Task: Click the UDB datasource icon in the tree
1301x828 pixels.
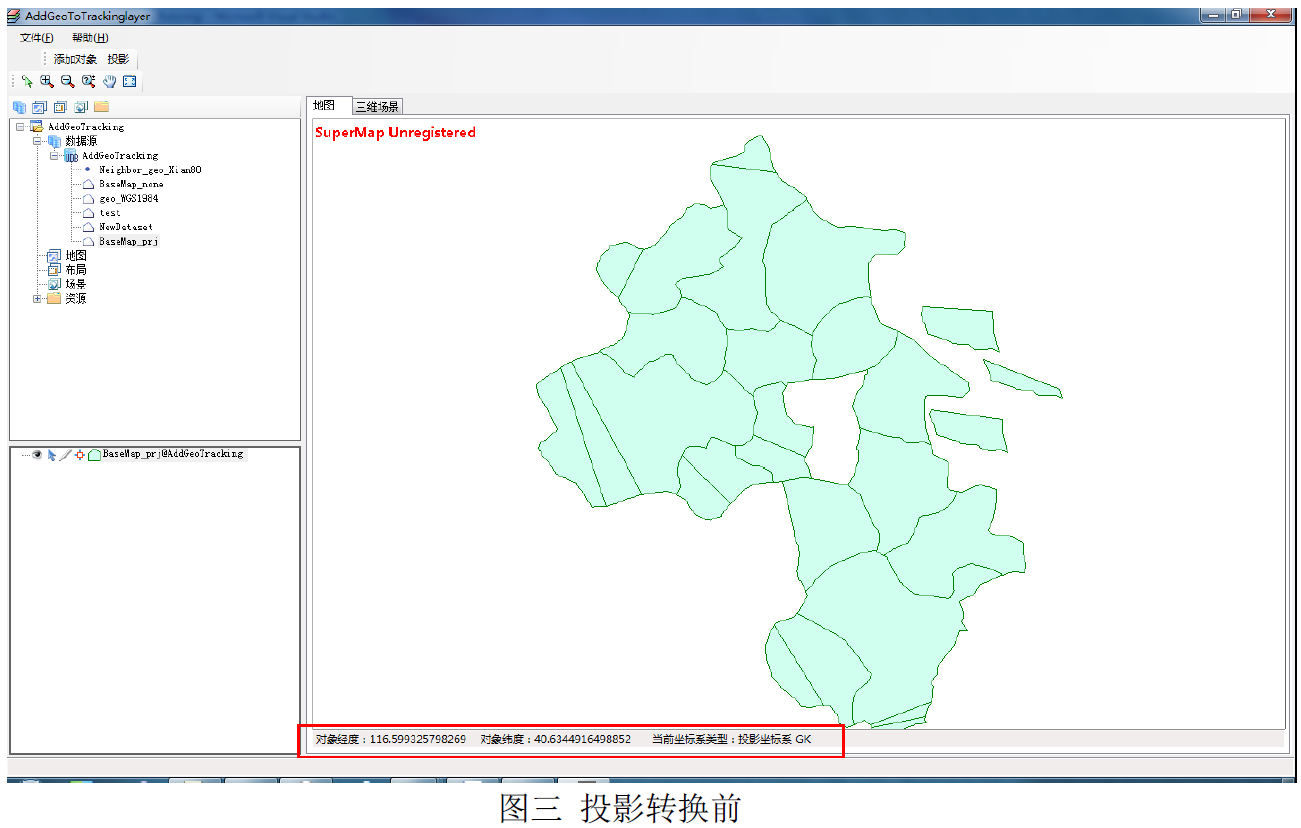Action: point(71,156)
